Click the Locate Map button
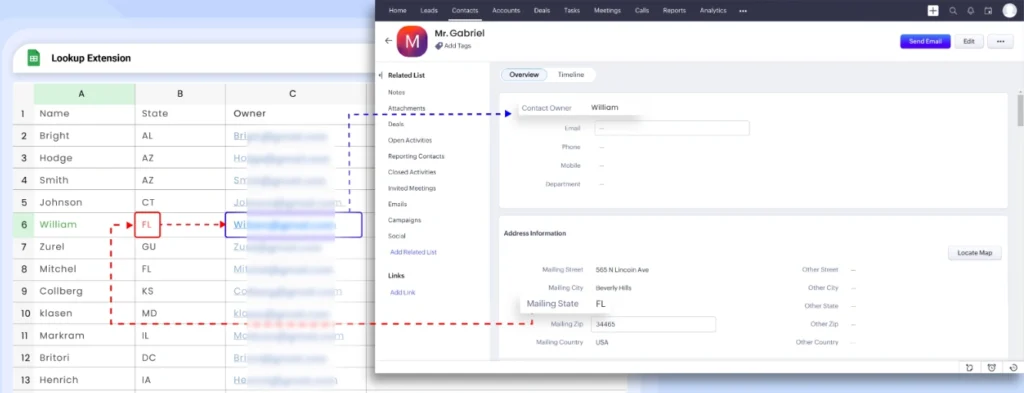This screenshot has width=1024, height=393. point(975,253)
